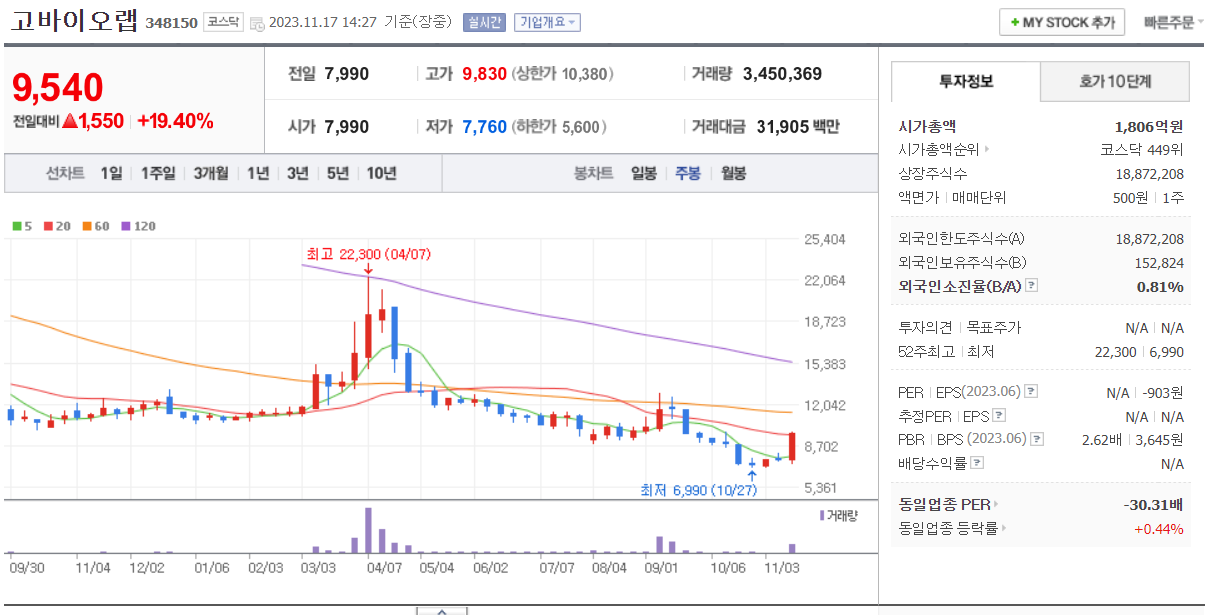Click the 거래대금 value 31,905 백만

click(x=798, y=128)
